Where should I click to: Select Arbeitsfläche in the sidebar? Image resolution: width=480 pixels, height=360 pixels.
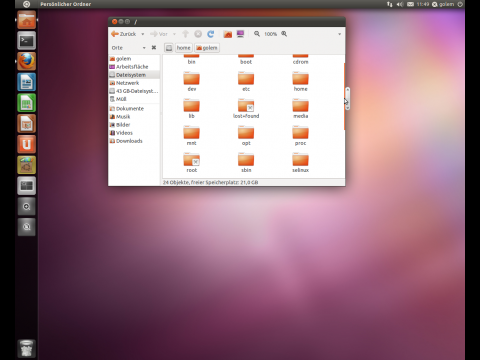coord(134,67)
